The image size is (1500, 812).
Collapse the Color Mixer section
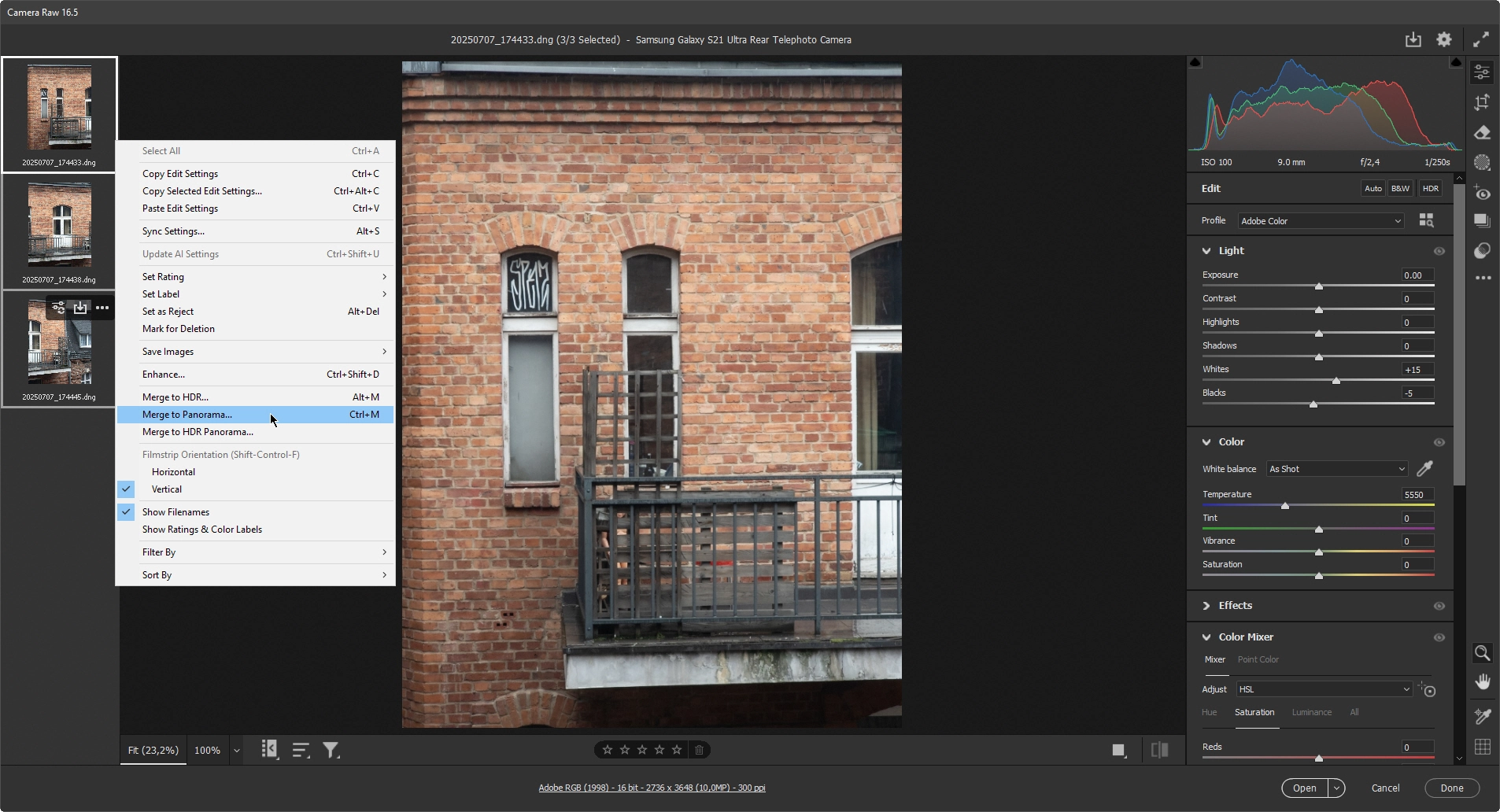click(x=1206, y=637)
